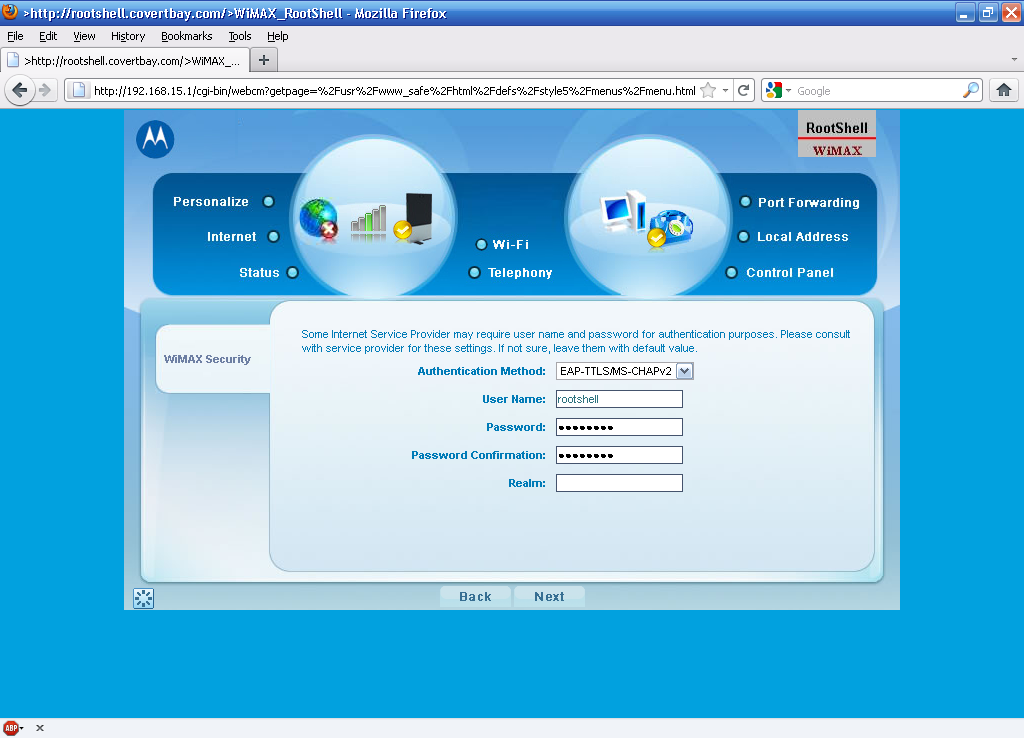This screenshot has width=1024, height=738.
Task: Open the History menu
Action: (x=128, y=36)
